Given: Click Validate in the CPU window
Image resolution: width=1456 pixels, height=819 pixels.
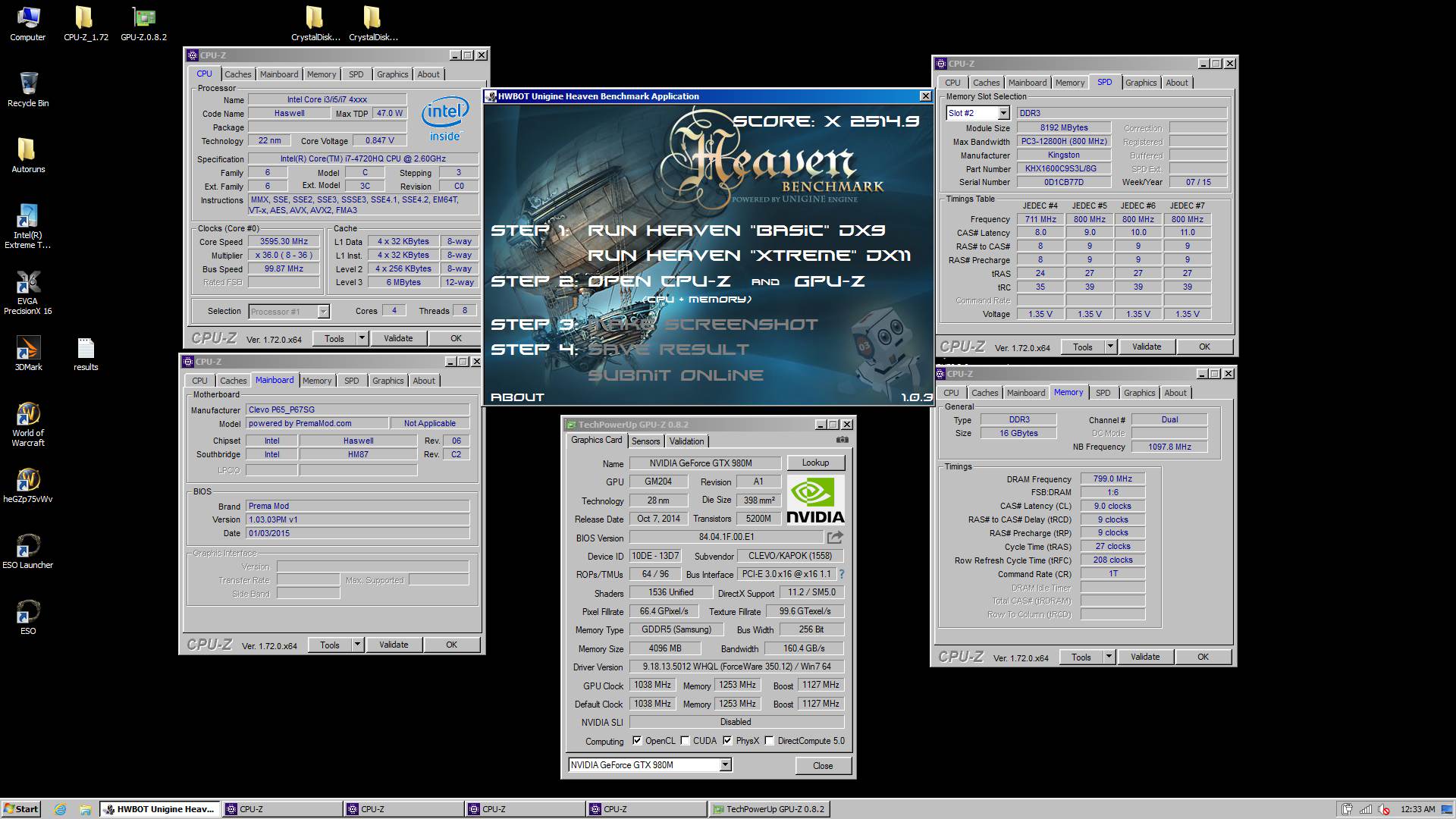Looking at the screenshot, I should [398, 338].
